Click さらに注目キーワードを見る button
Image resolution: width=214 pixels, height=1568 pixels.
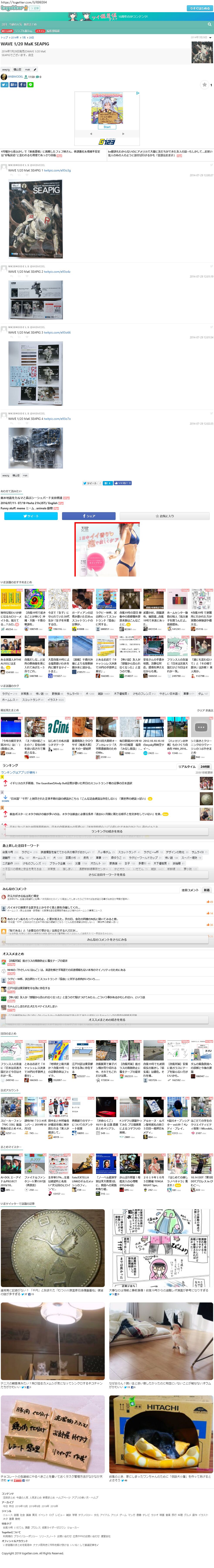click(107, 874)
